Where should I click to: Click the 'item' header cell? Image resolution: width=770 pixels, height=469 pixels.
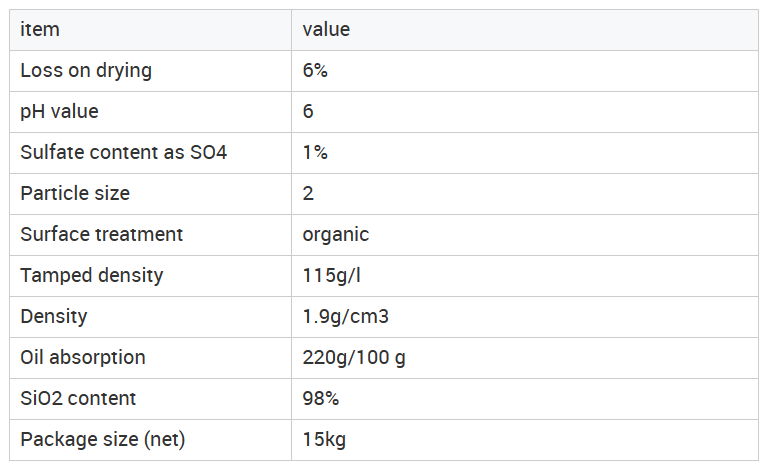point(40,30)
